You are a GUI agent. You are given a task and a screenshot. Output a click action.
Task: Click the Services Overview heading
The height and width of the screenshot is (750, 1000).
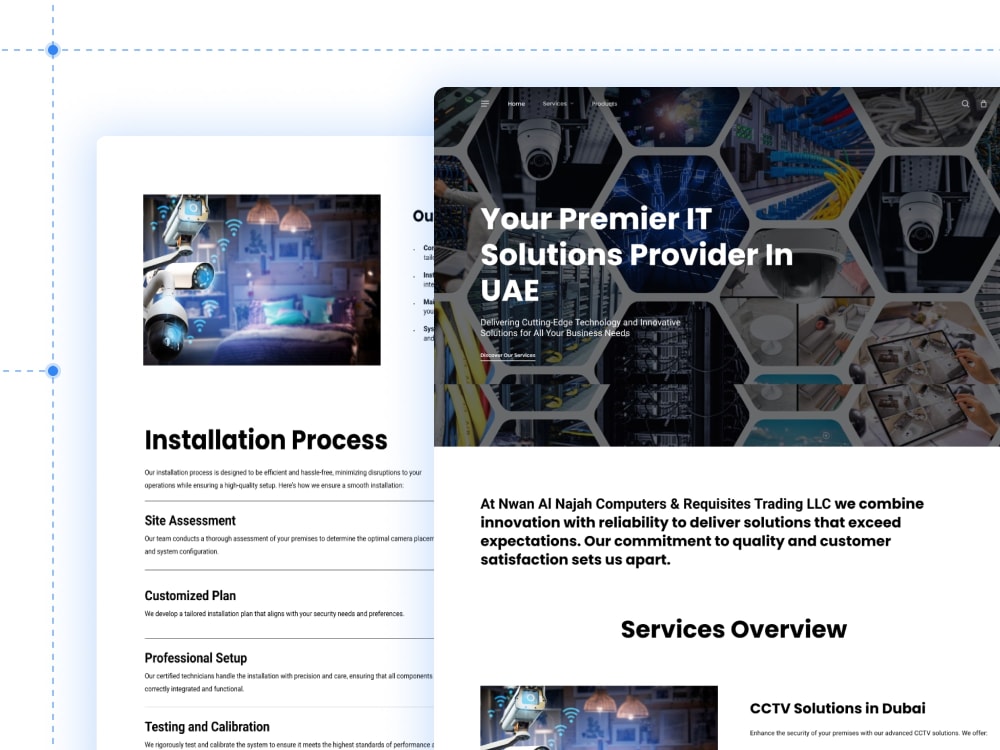tap(733, 629)
